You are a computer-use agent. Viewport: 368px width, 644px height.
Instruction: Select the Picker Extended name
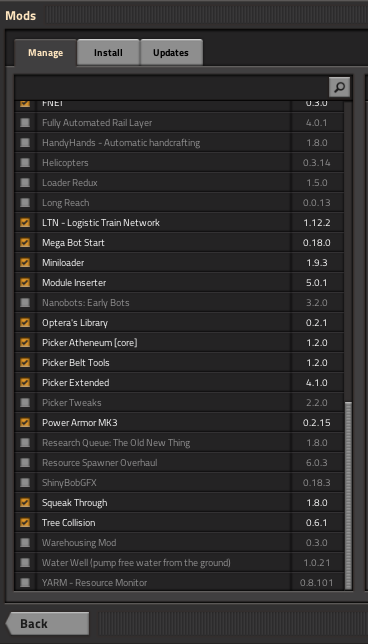76,382
